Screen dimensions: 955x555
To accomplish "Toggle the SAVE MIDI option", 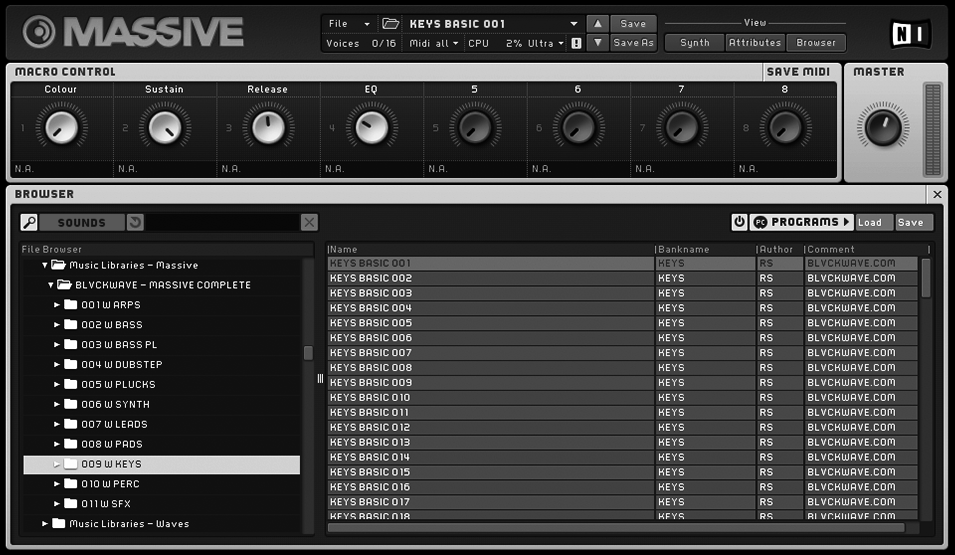I will (797, 72).
